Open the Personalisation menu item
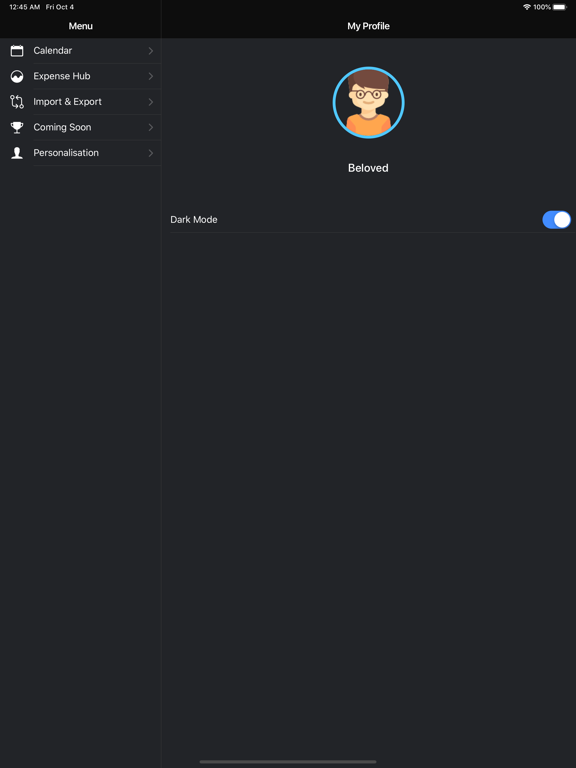Image resolution: width=576 pixels, height=768 pixels. click(80, 153)
